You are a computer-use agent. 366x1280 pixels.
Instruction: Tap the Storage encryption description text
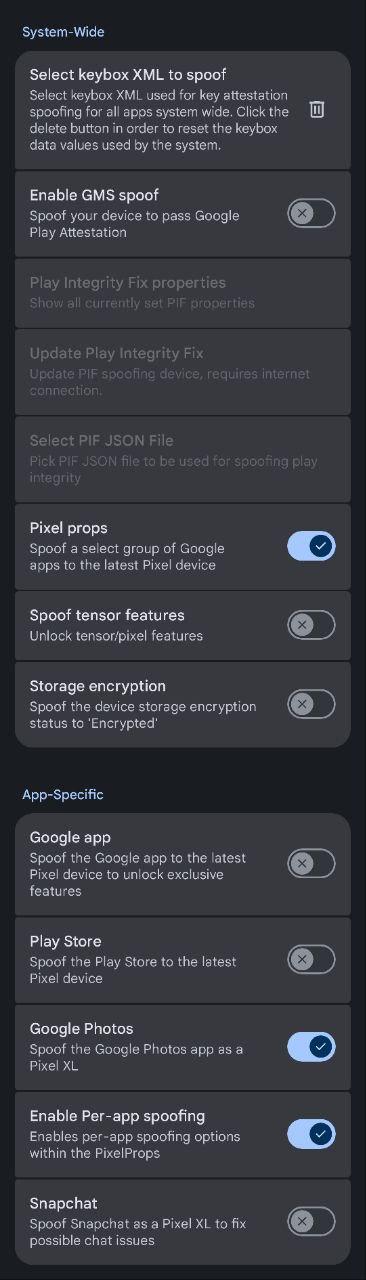(x=143, y=714)
